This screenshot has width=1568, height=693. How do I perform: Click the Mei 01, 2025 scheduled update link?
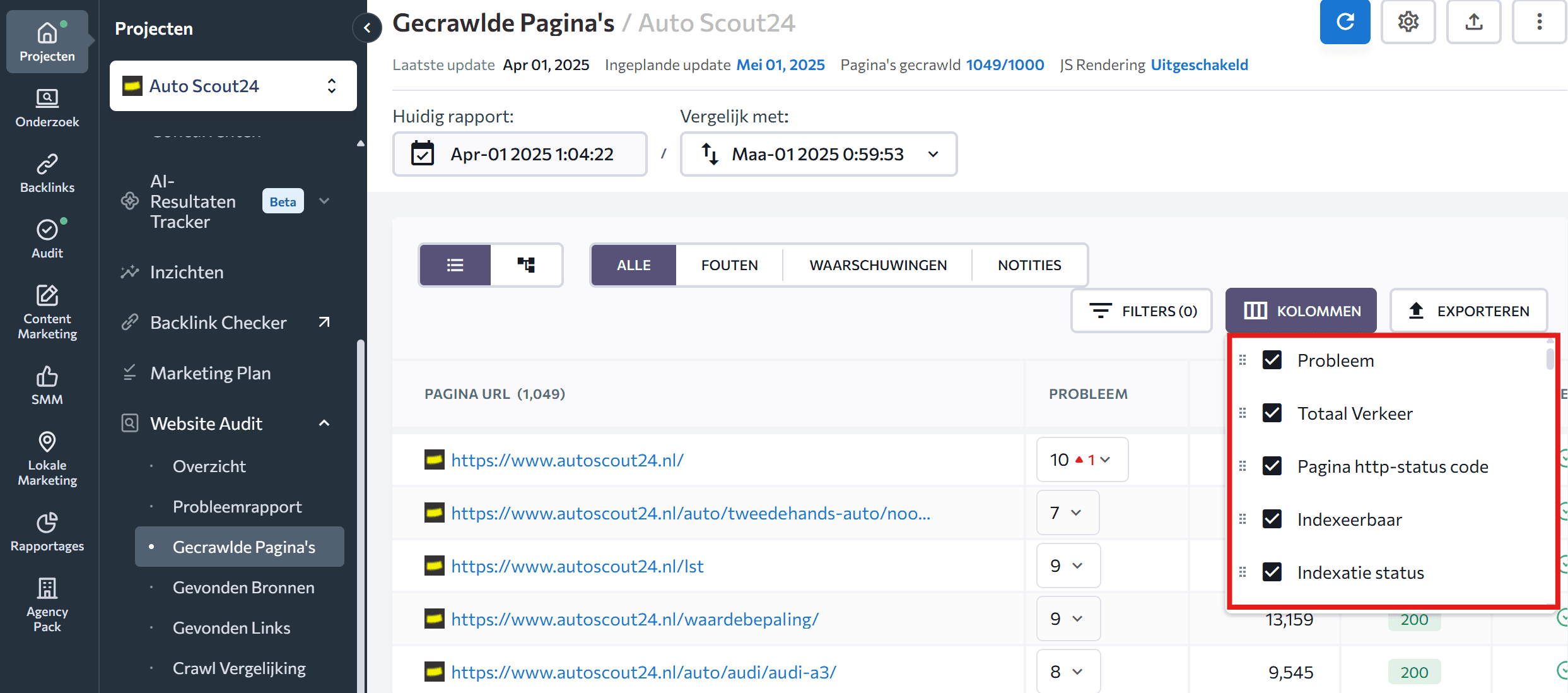(780, 65)
